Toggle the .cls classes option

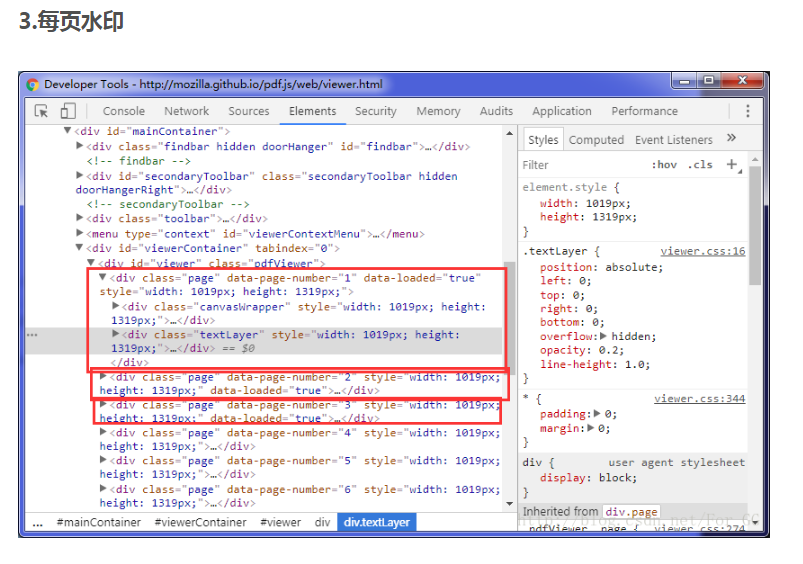pos(700,165)
